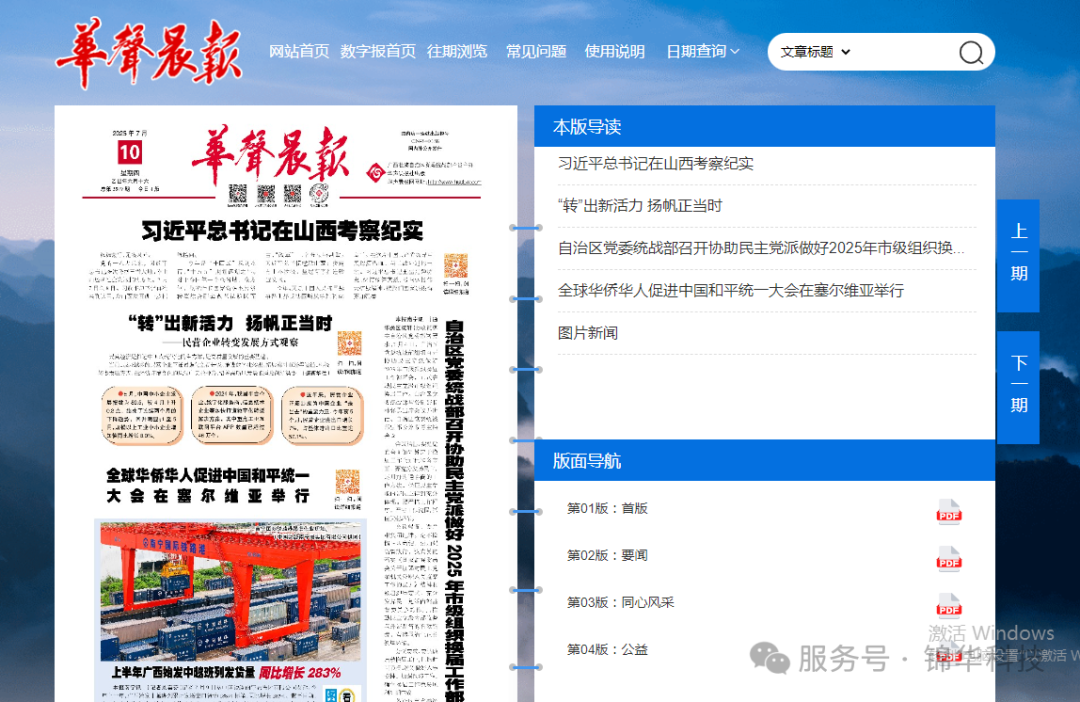Open 常见问题 page

(536, 51)
